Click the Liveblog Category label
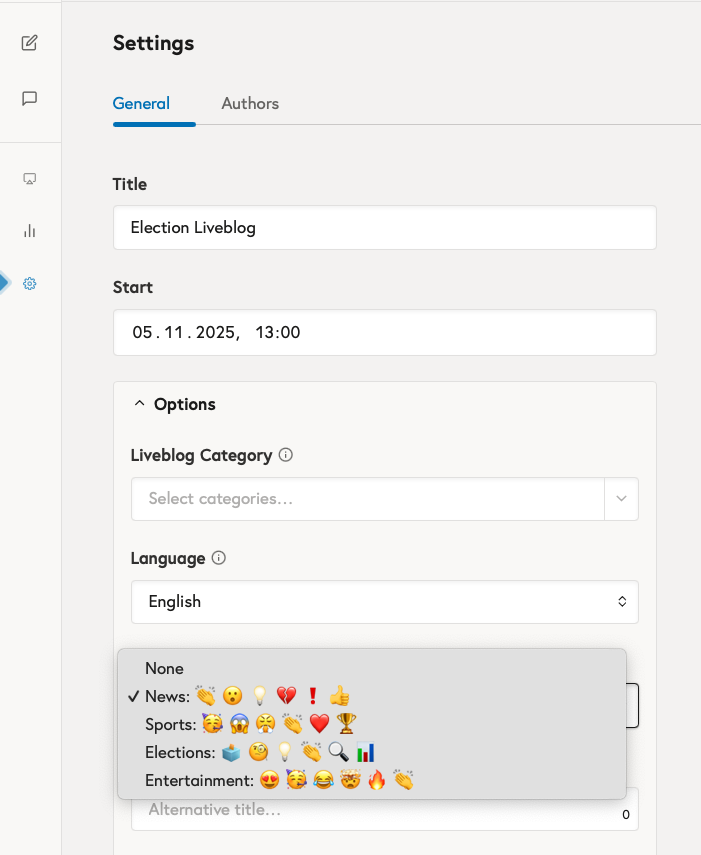Image resolution: width=701 pixels, height=855 pixels. (x=201, y=455)
